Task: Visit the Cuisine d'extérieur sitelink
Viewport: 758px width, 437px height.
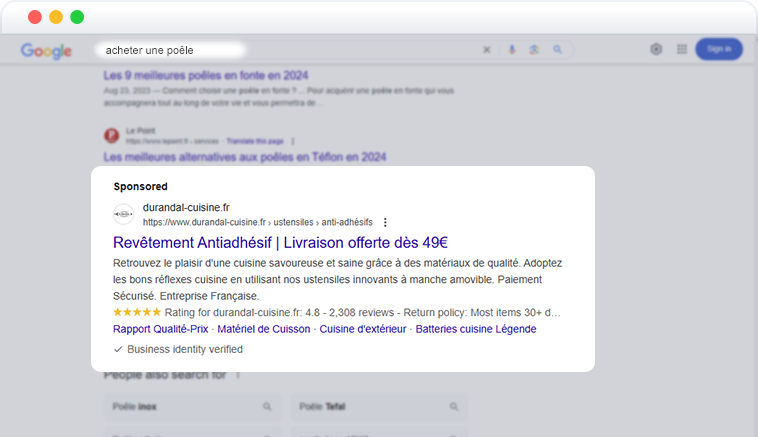Action: (363, 329)
